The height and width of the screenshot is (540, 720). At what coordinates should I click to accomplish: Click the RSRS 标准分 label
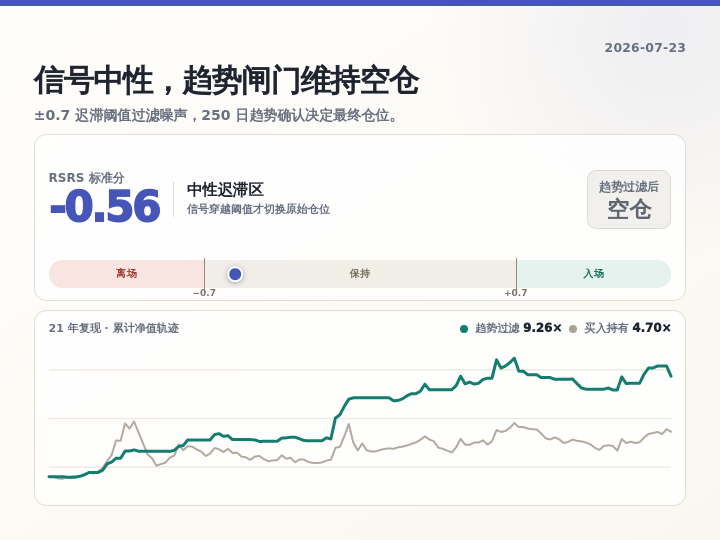(x=86, y=178)
